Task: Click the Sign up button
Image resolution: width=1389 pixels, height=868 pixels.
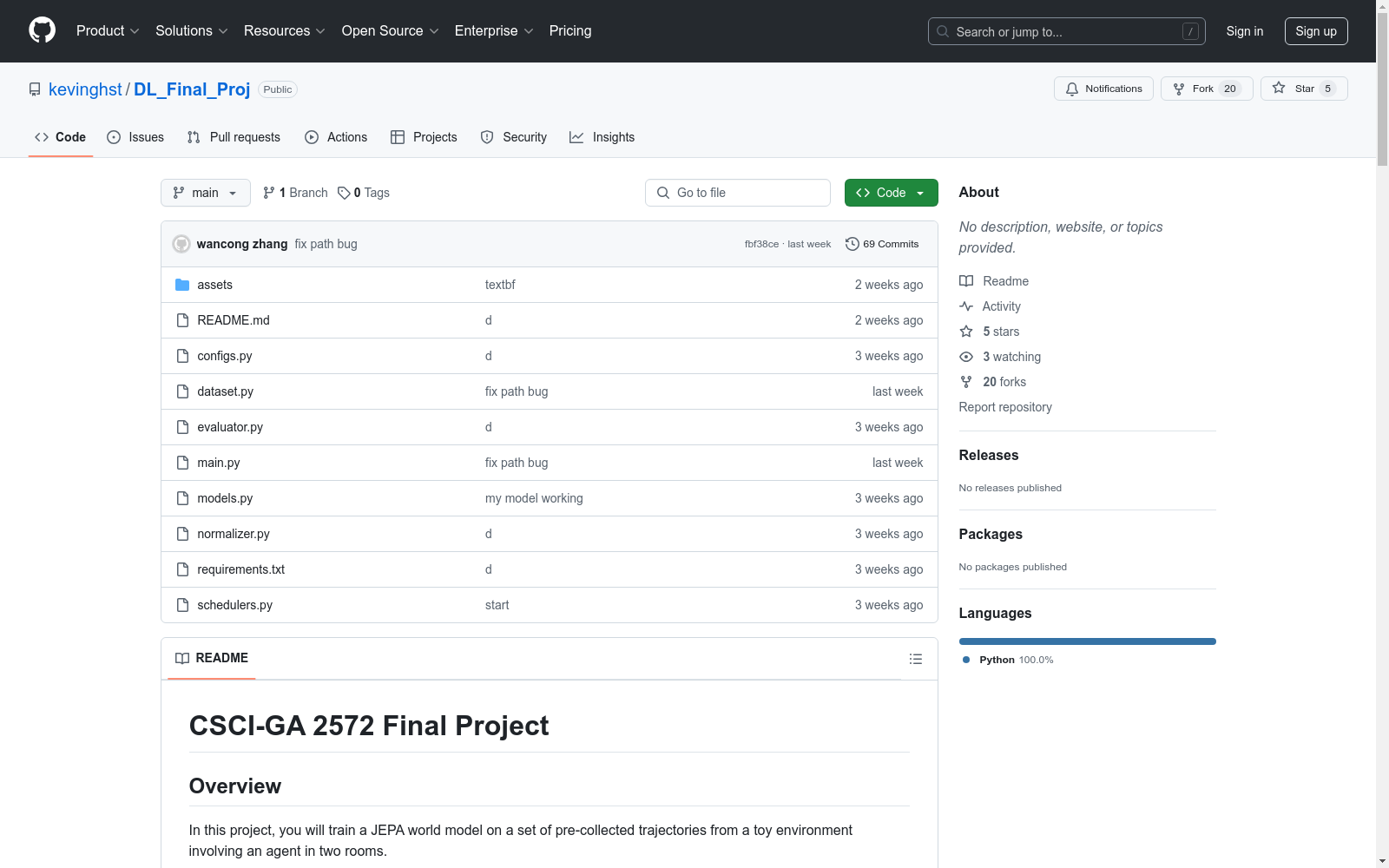Action: tap(1316, 31)
